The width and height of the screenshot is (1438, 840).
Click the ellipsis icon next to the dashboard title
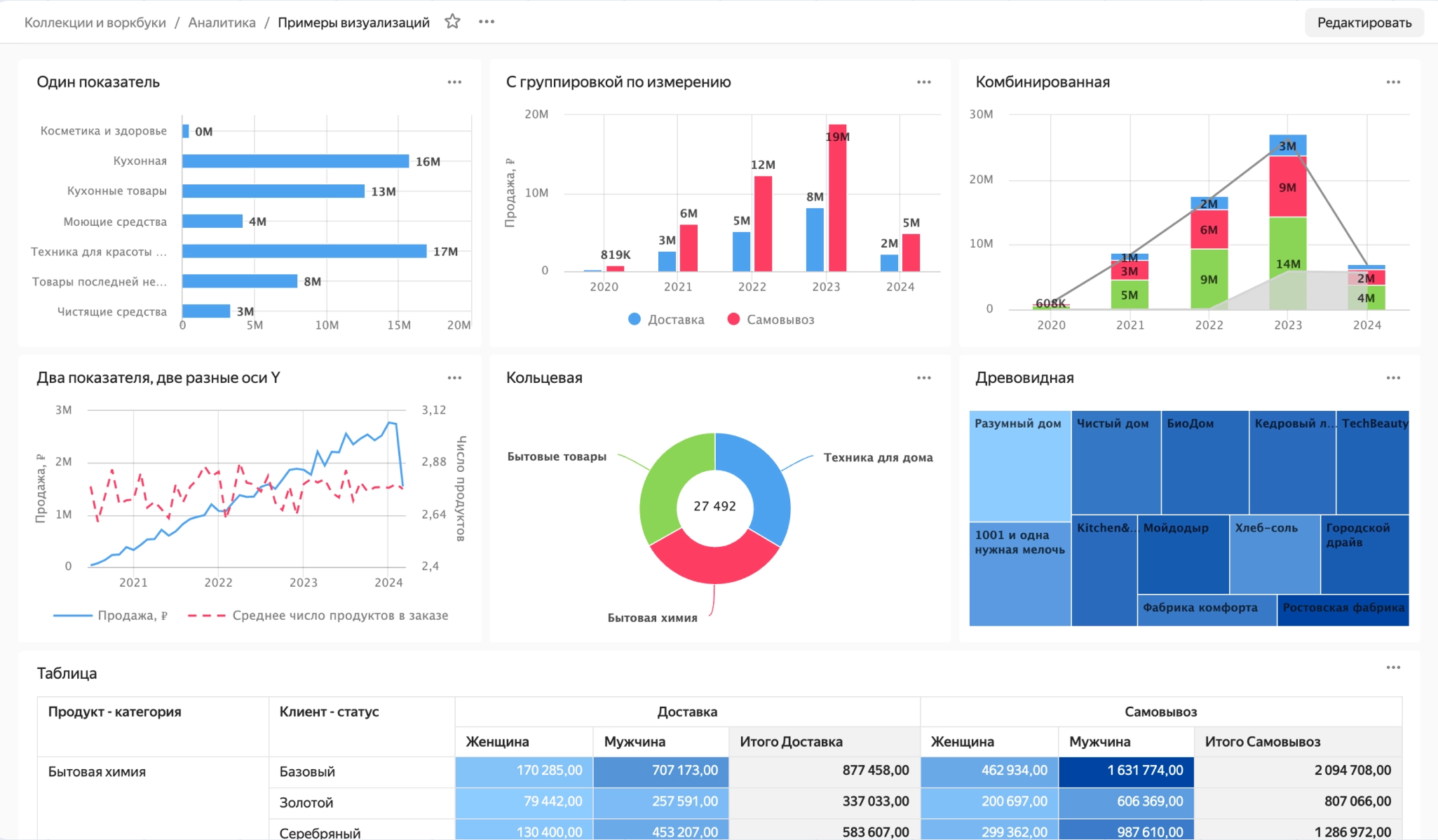tap(486, 21)
